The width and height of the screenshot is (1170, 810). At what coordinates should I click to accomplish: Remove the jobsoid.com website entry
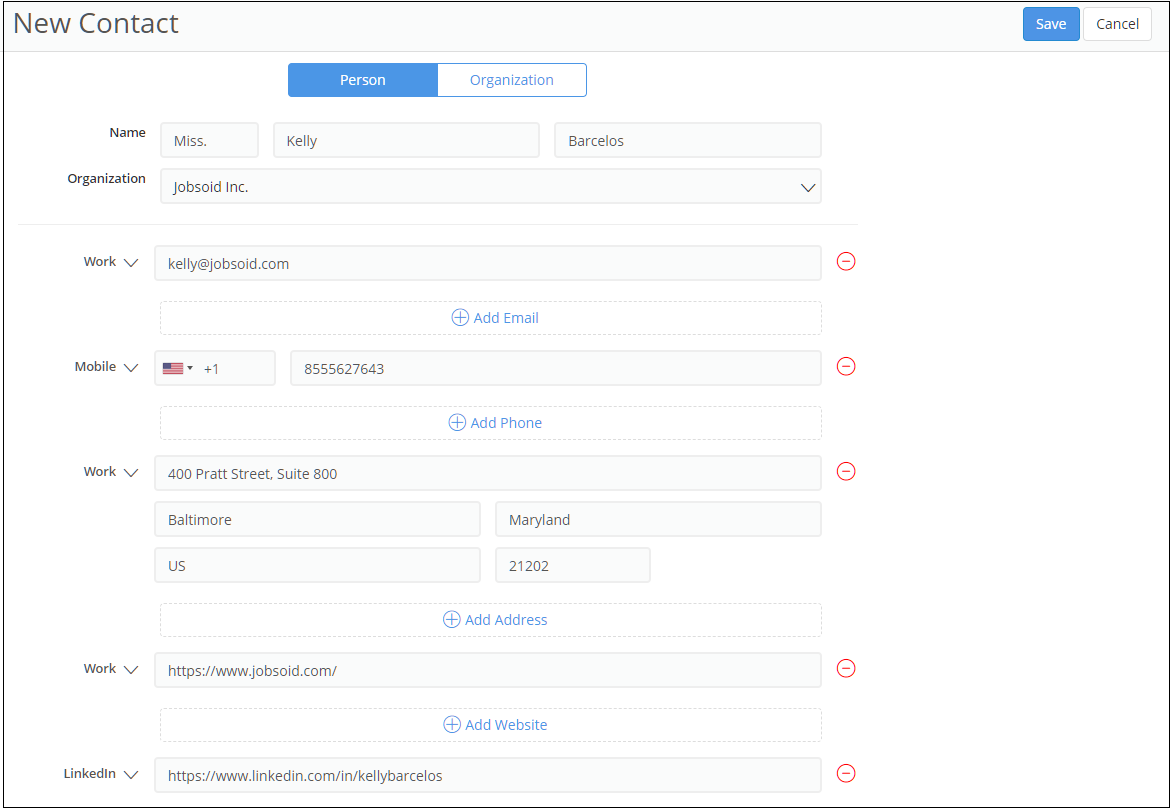[x=846, y=669]
